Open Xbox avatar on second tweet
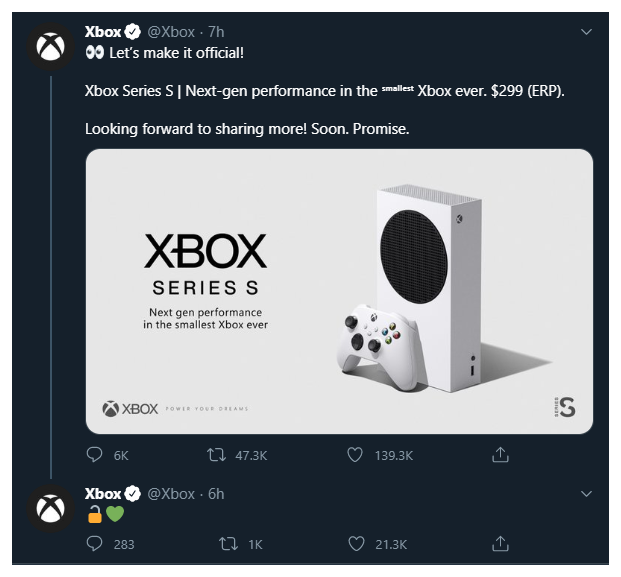This screenshot has height=577, width=621. tap(50, 508)
